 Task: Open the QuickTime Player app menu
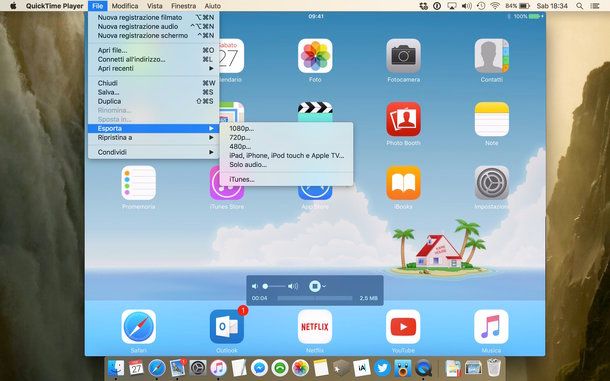(54, 6)
